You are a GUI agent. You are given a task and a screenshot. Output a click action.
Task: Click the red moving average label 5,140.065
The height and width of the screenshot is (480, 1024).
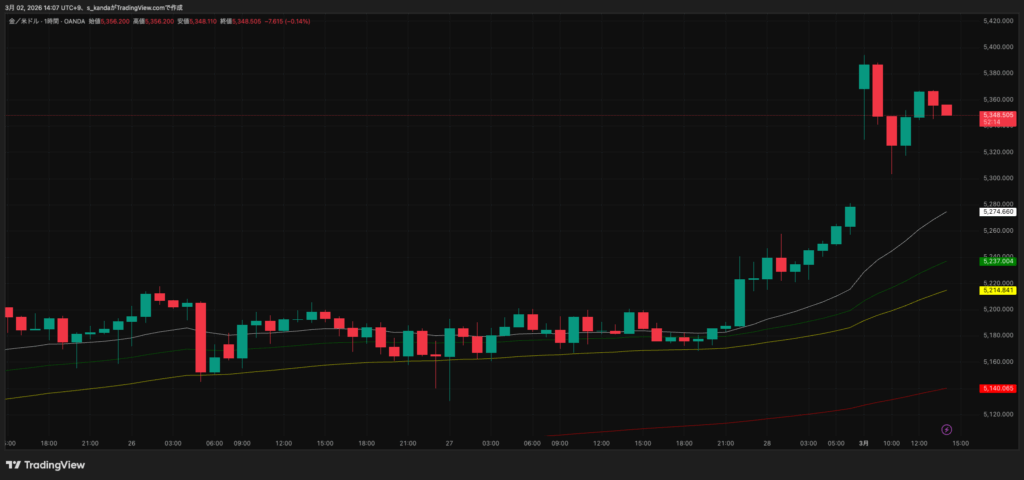[x=998, y=388]
